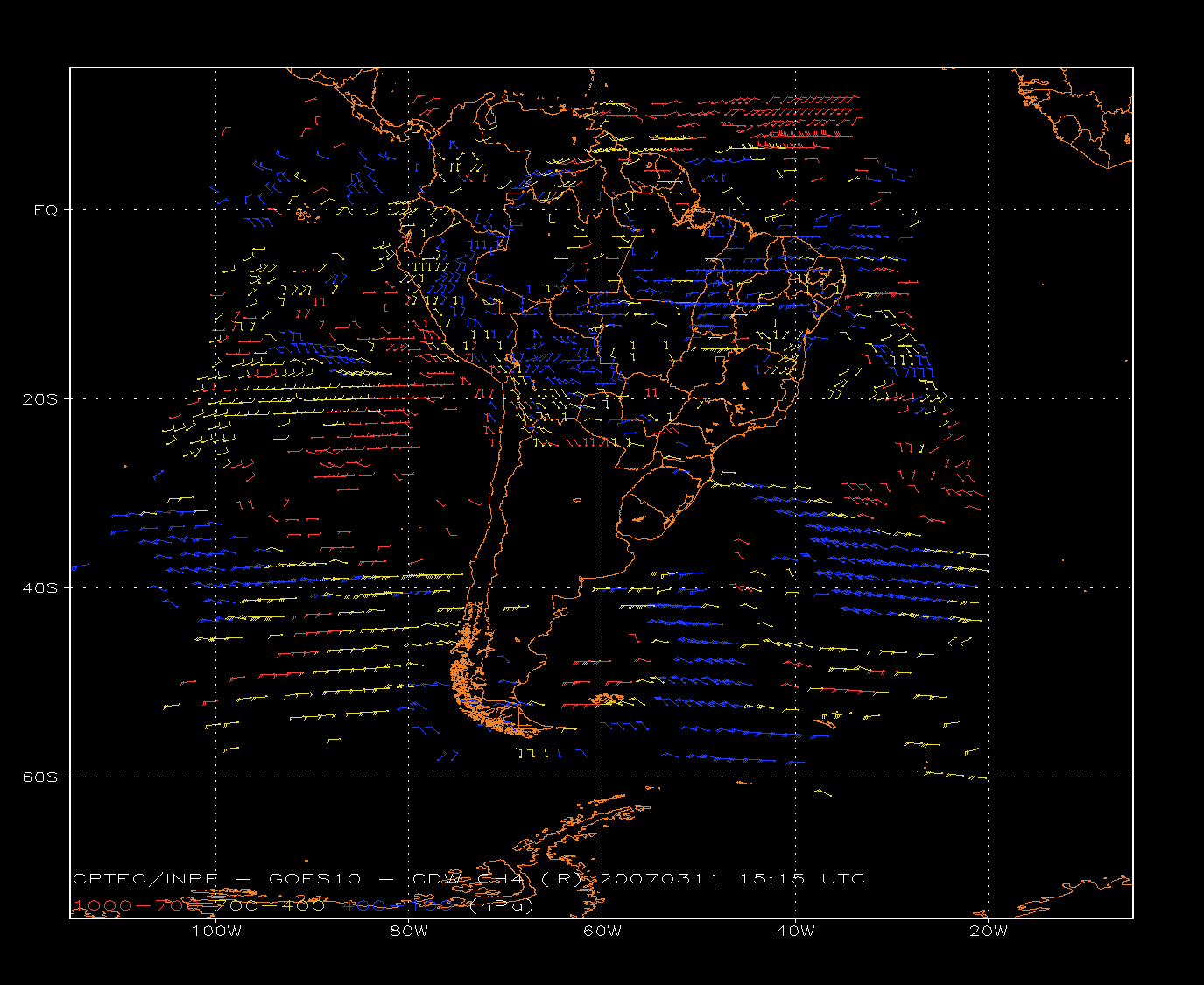Image resolution: width=1204 pixels, height=985 pixels.
Task: Select the CPTEC/INPE caption text
Action: tap(145, 878)
